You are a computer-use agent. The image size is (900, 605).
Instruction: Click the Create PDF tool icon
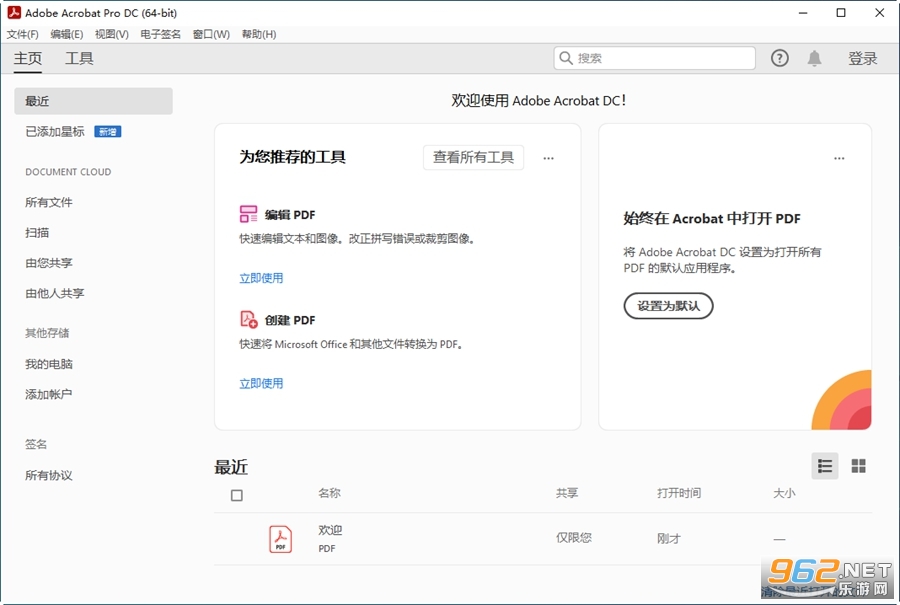(249, 319)
